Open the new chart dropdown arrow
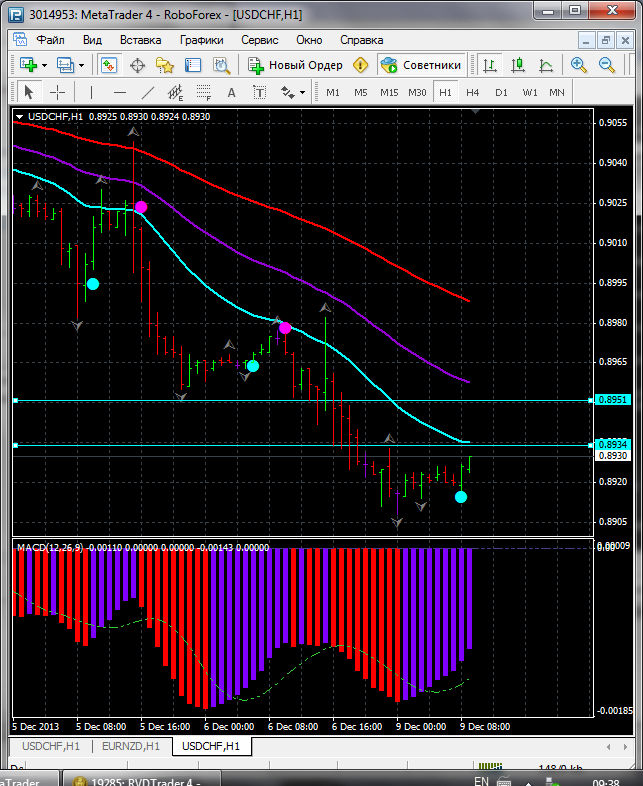The image size is (643, 786). tap(45, 66)
